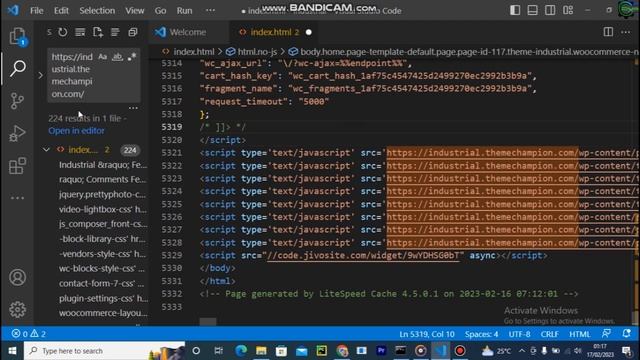The height and width of the screenshot is (360, 640).
Task: Collapse all search results
Action: point(133,32)
